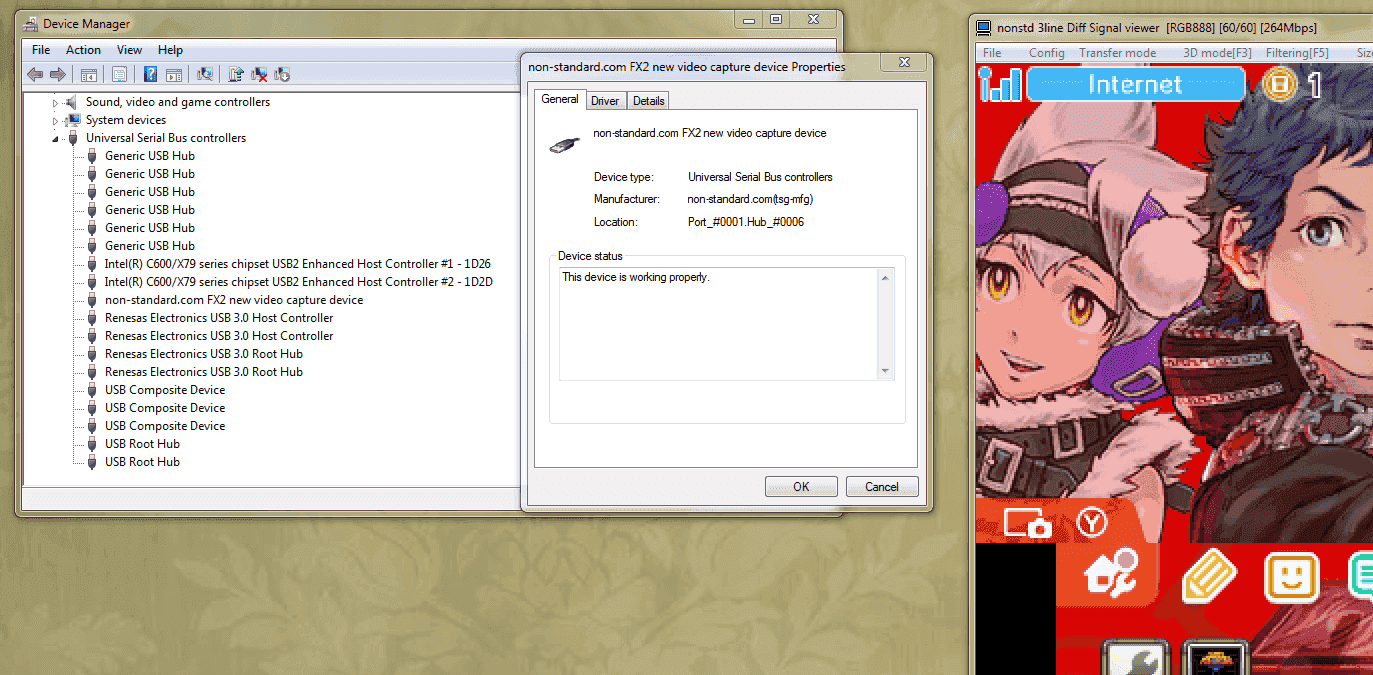
Task: Open File menu in signal viewer
Action: tap(992, 53)
